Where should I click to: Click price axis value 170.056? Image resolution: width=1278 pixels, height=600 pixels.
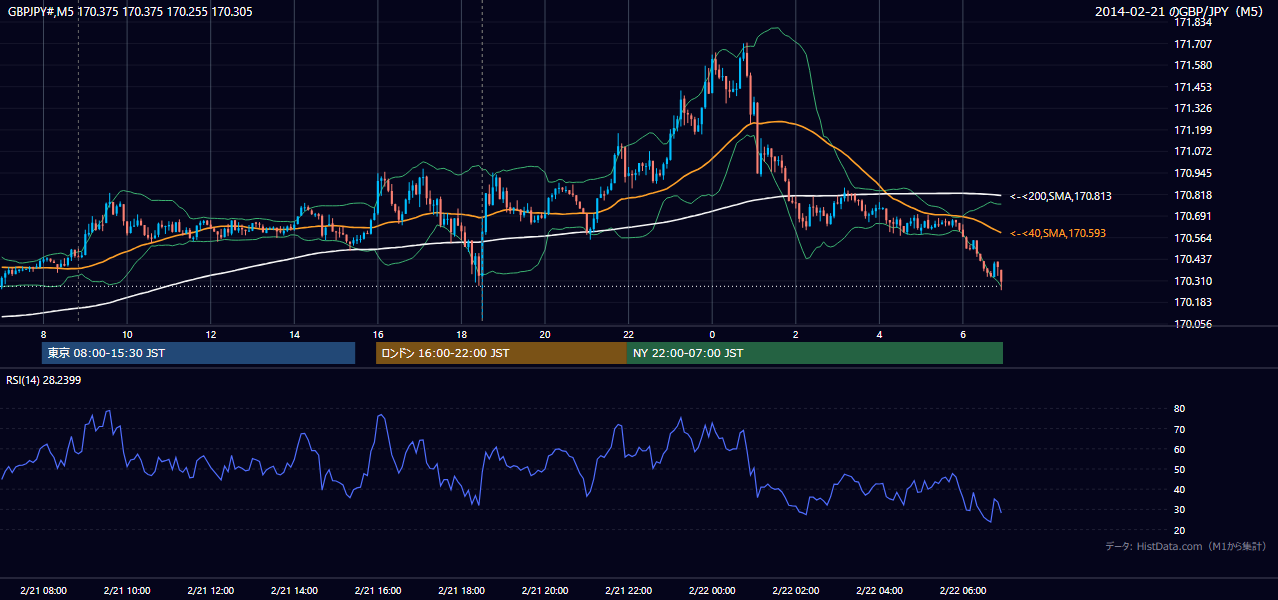pyautogui.click(x=1192, y=324)
